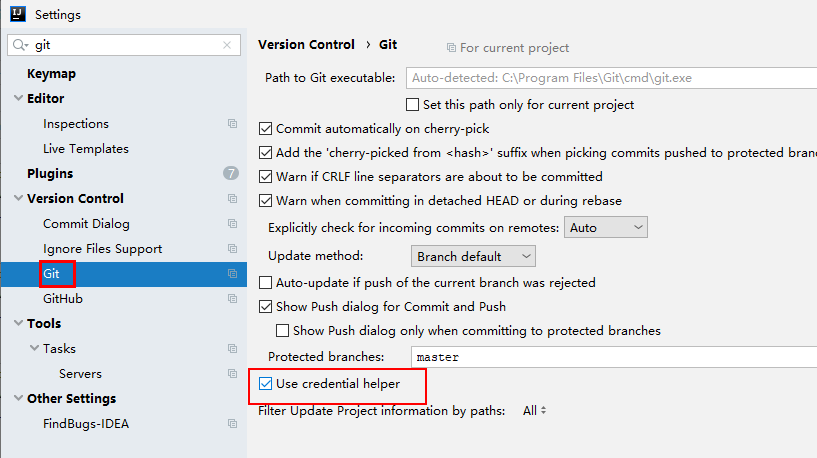The image size is (817, 458).
Task: Disable the Use credential helper checkbox
Action: click(265, 384)
